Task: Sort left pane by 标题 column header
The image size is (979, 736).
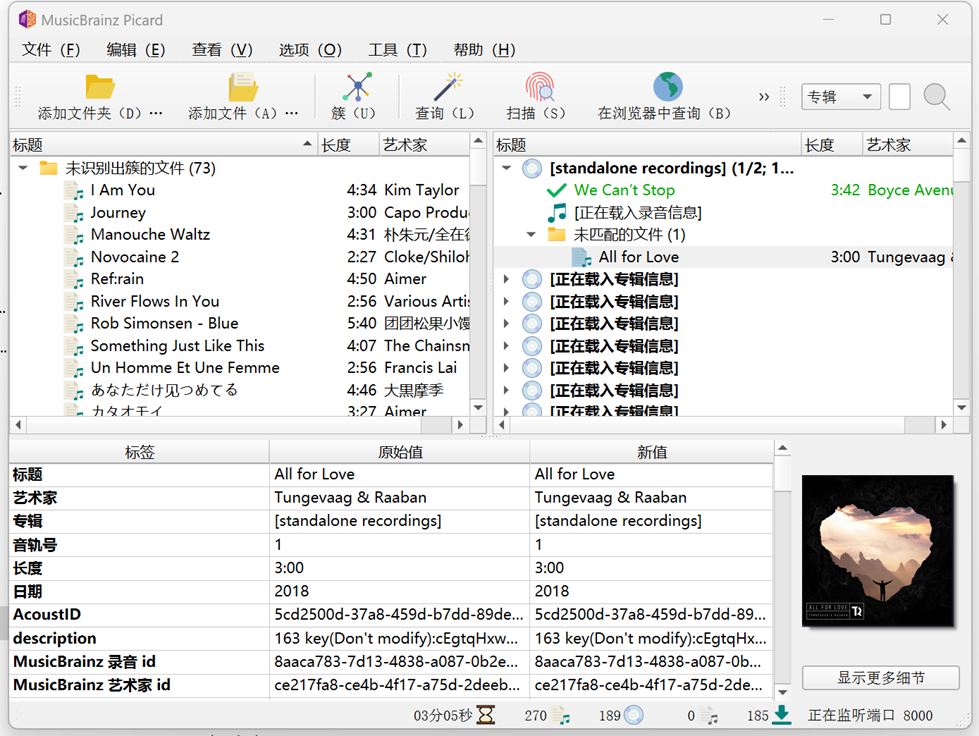Action: click(160, 145)
